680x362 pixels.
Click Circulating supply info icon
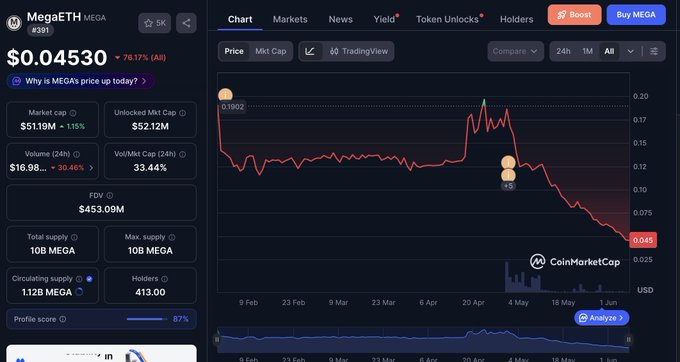(x=79, y=279)
